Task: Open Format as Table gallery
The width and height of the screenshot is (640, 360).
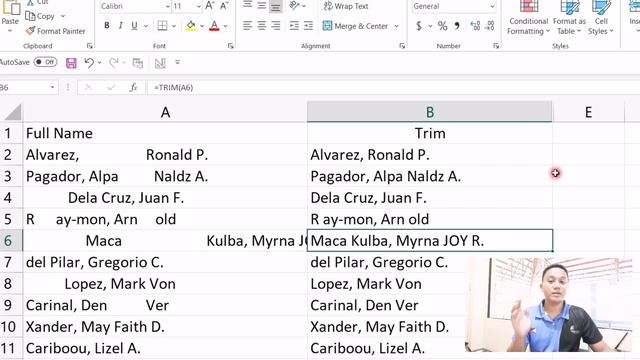Action: coord(569,18)
